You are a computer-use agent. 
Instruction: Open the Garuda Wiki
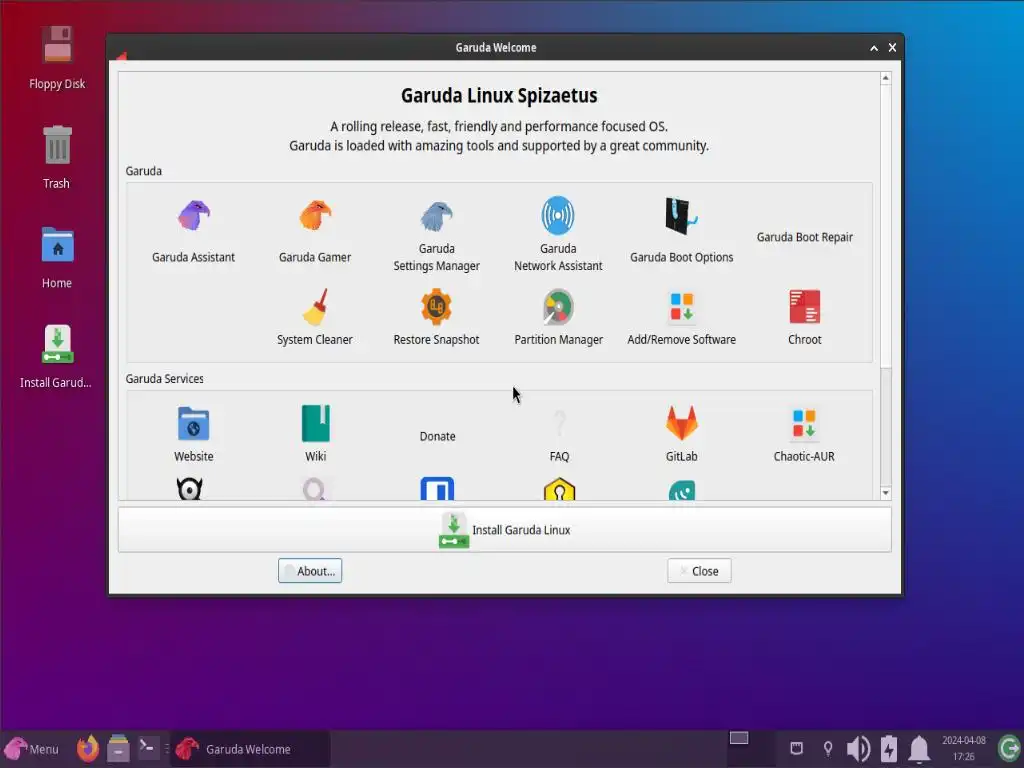(x=315, y=434)
